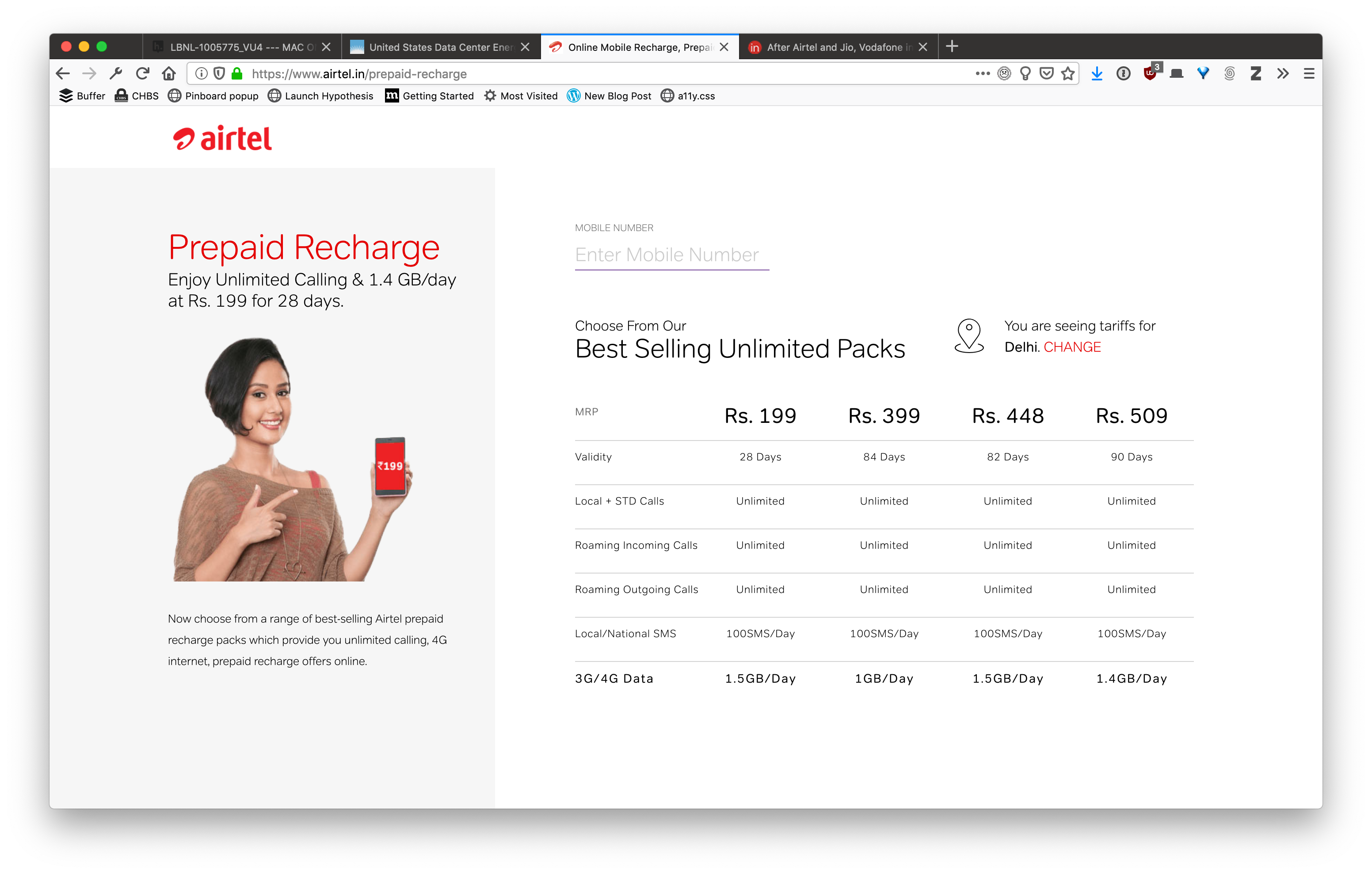Bookmark this page with the star
This screenshot has height=874, width=1372.
1068,73
